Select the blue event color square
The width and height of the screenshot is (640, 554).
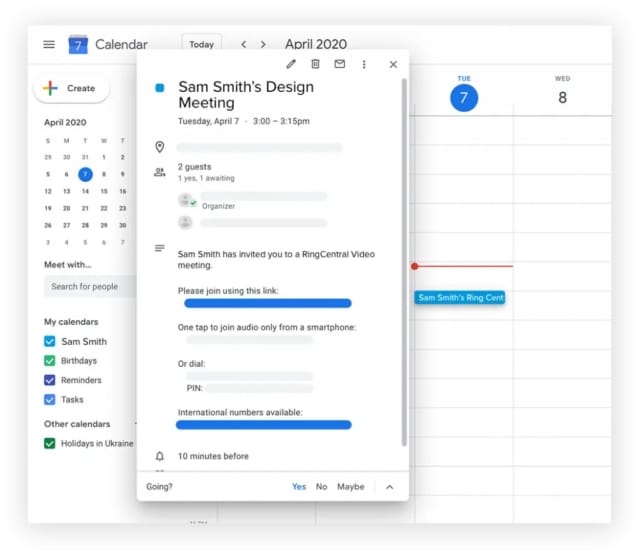(x=159, y=88)
